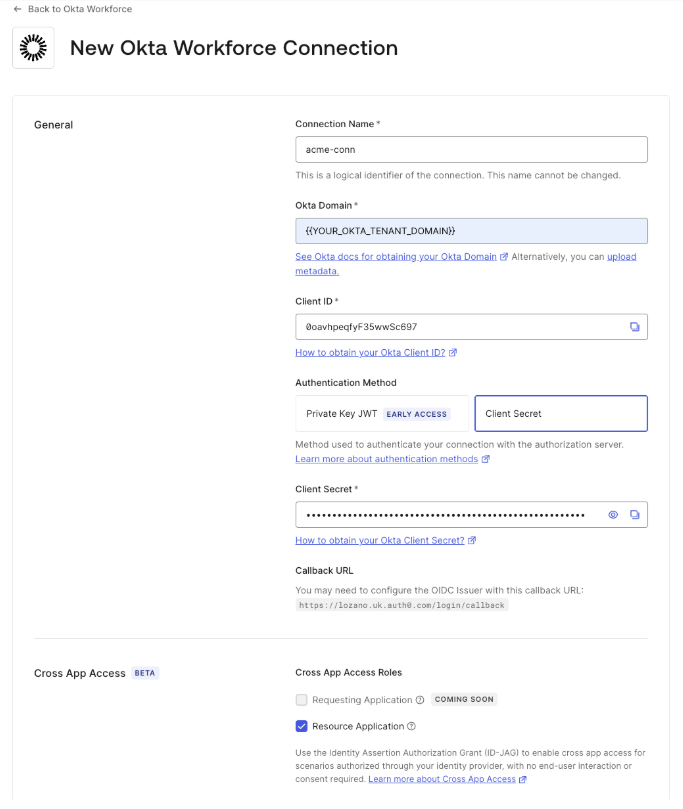Click the COMING SOON badge
This screenshot has height=809, width=683.
(464, 699)
